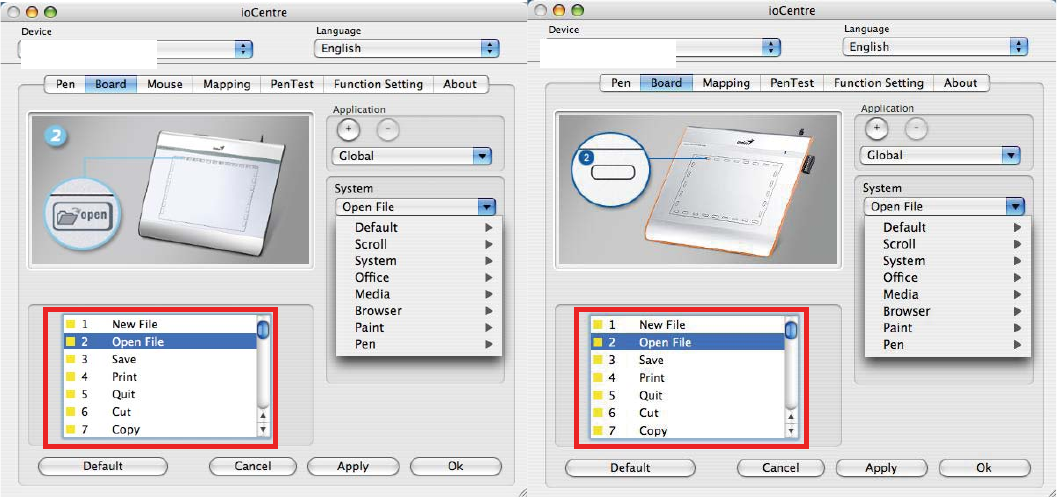Click the remove application minus icon in right ioCentre window
The height and width of the screenshot is (497, 1057).
click(x=915, y=127)
